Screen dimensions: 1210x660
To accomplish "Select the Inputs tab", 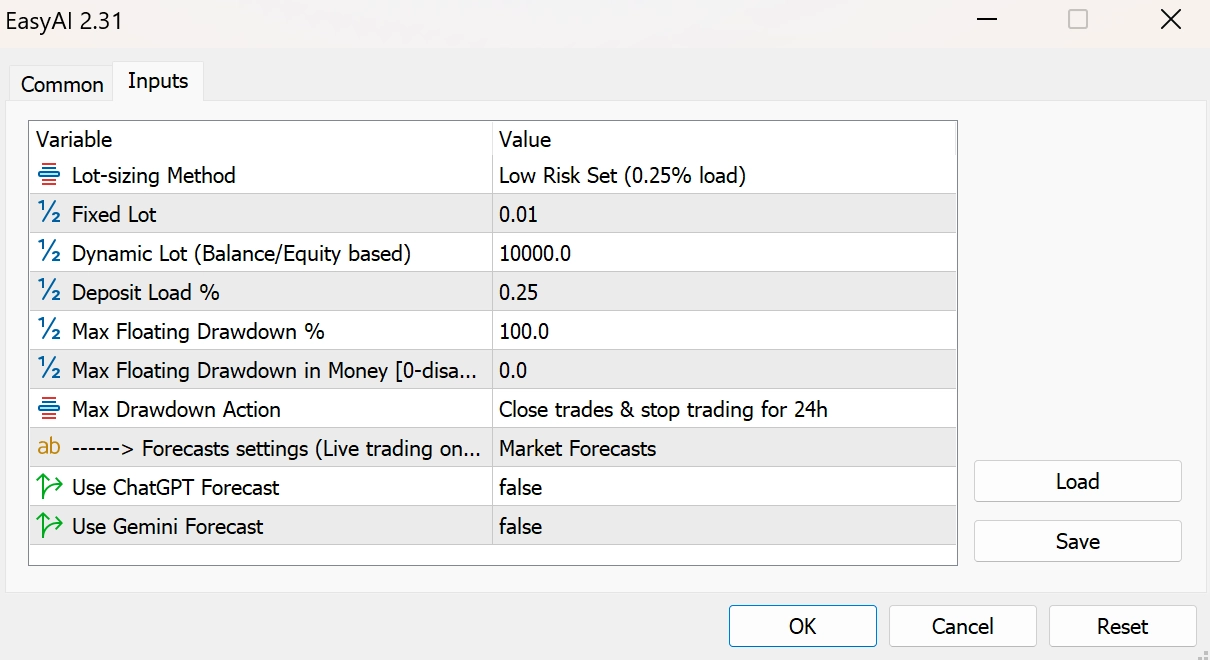I will pos(158,82).
